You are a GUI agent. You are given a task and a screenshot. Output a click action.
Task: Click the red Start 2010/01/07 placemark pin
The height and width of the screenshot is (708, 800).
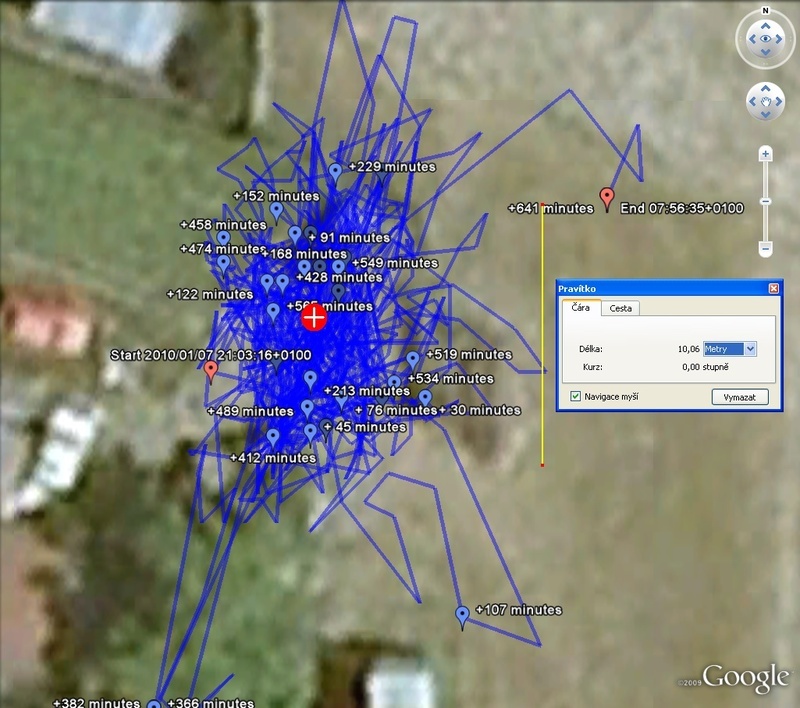click(210, 370)
